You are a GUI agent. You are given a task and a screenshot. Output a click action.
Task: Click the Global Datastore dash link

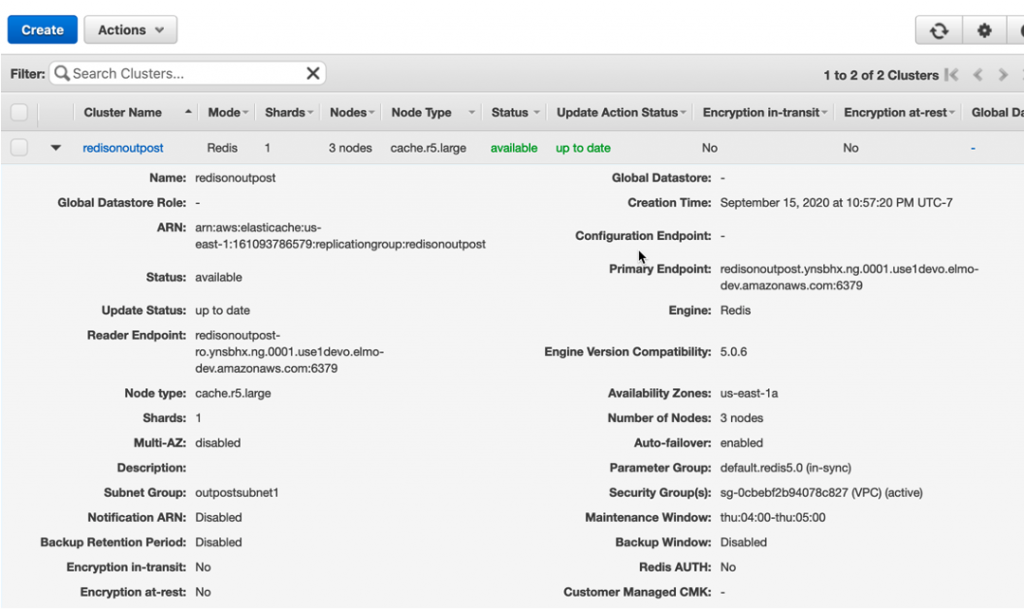(x=972, y=148)
